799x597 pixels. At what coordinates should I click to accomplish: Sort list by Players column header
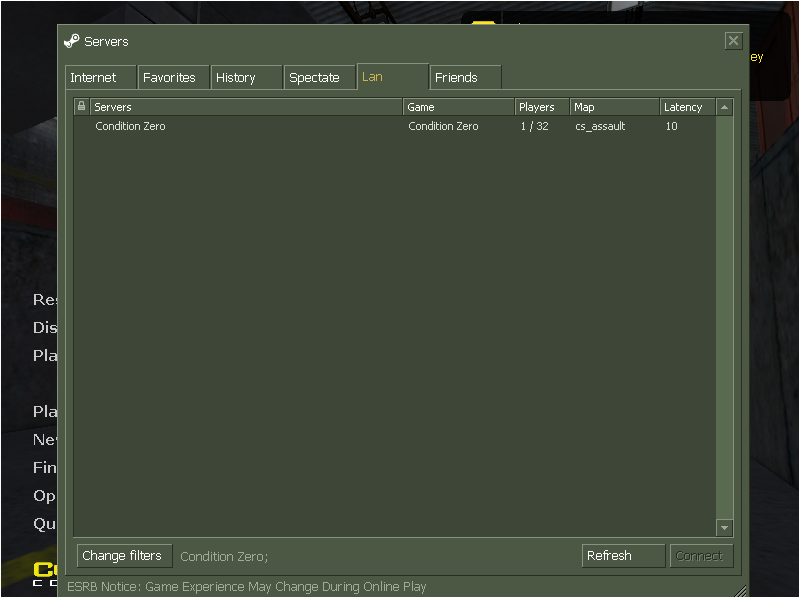(542, 106)
